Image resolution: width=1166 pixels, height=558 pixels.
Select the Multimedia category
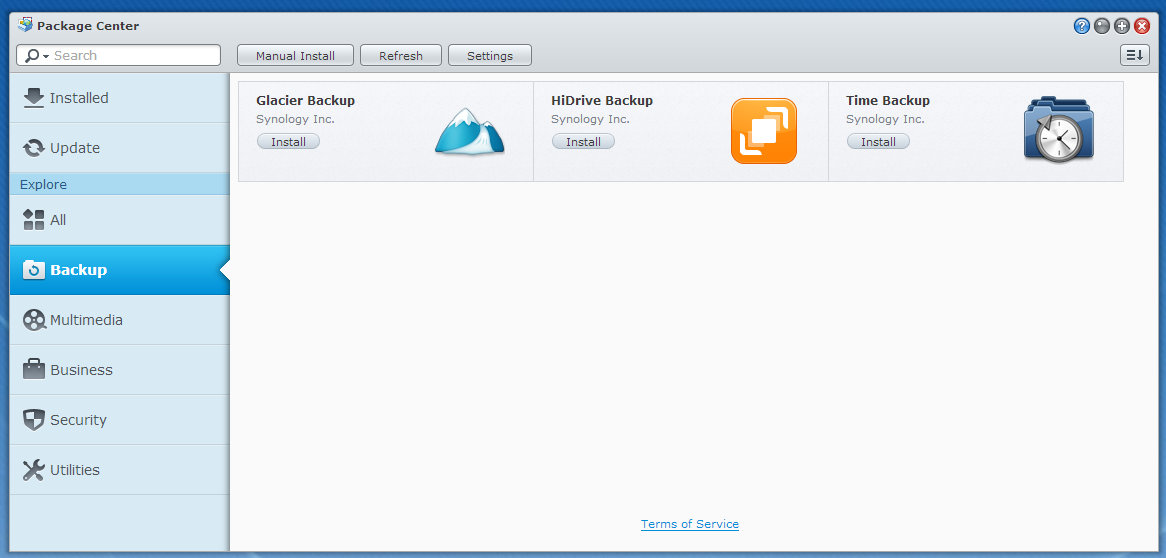tap(120, 320)
